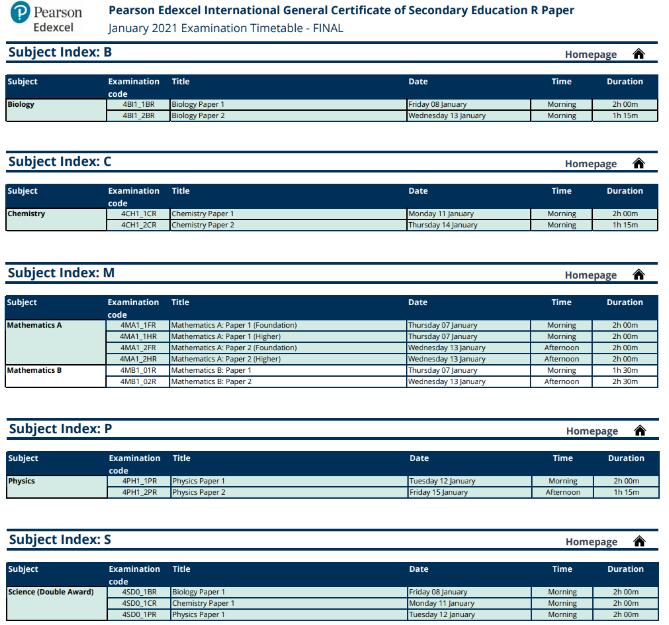Screen dimensions: 669x625
Task: Select the Subject Index: P heading
Action: point(61,429)
